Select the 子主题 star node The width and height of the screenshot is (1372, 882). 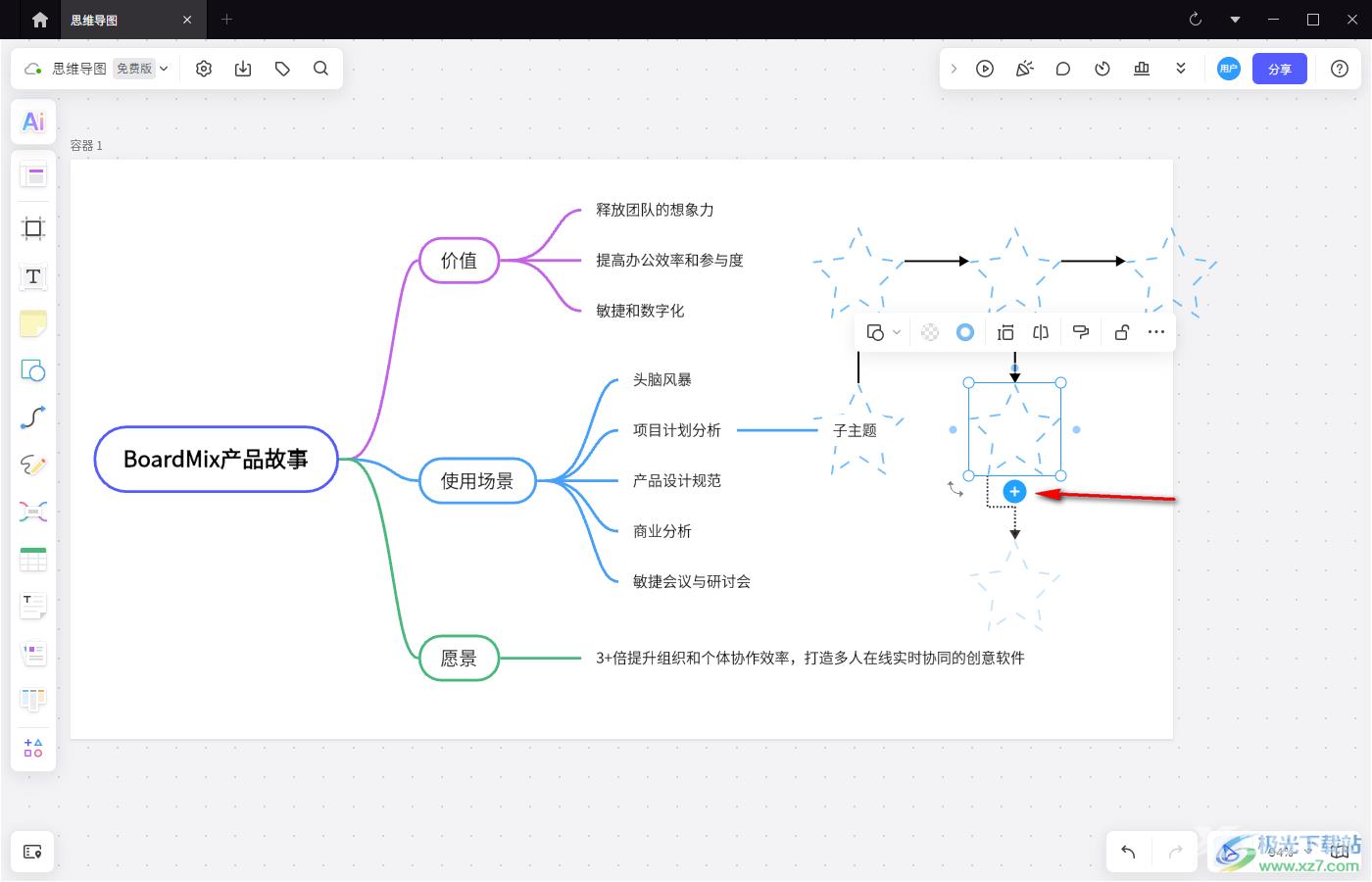[856, 430]
